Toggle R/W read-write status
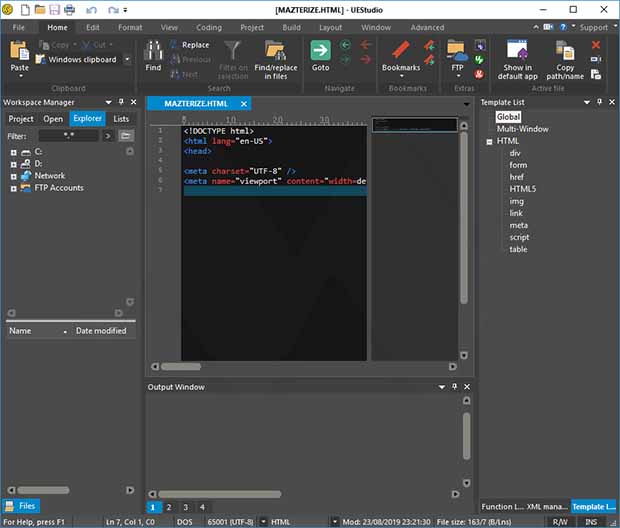This screenshot has height=528, width=620. (x=560, y=522)
